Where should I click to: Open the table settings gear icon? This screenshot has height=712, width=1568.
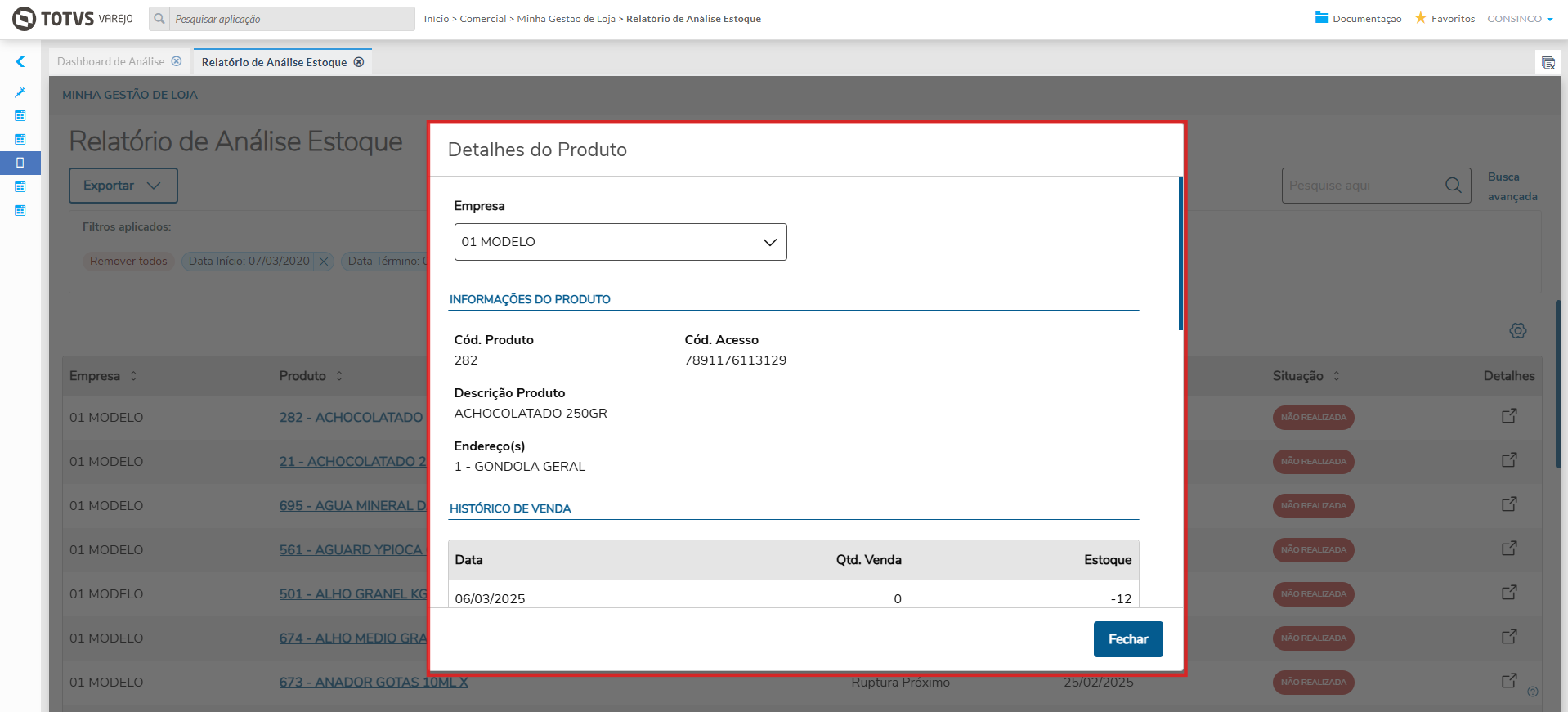coord(1517,330)
